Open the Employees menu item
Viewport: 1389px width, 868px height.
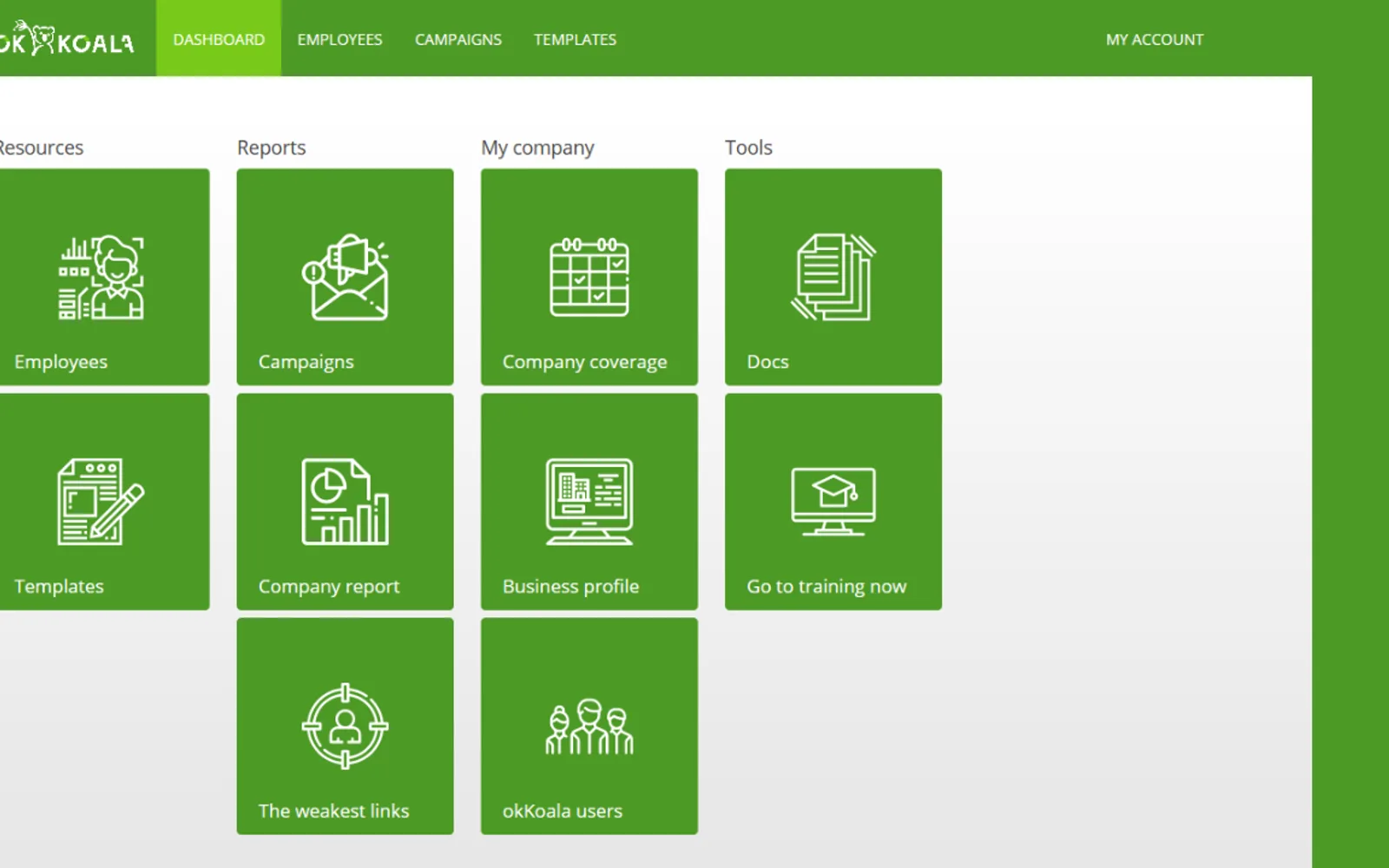click(339, 40)
